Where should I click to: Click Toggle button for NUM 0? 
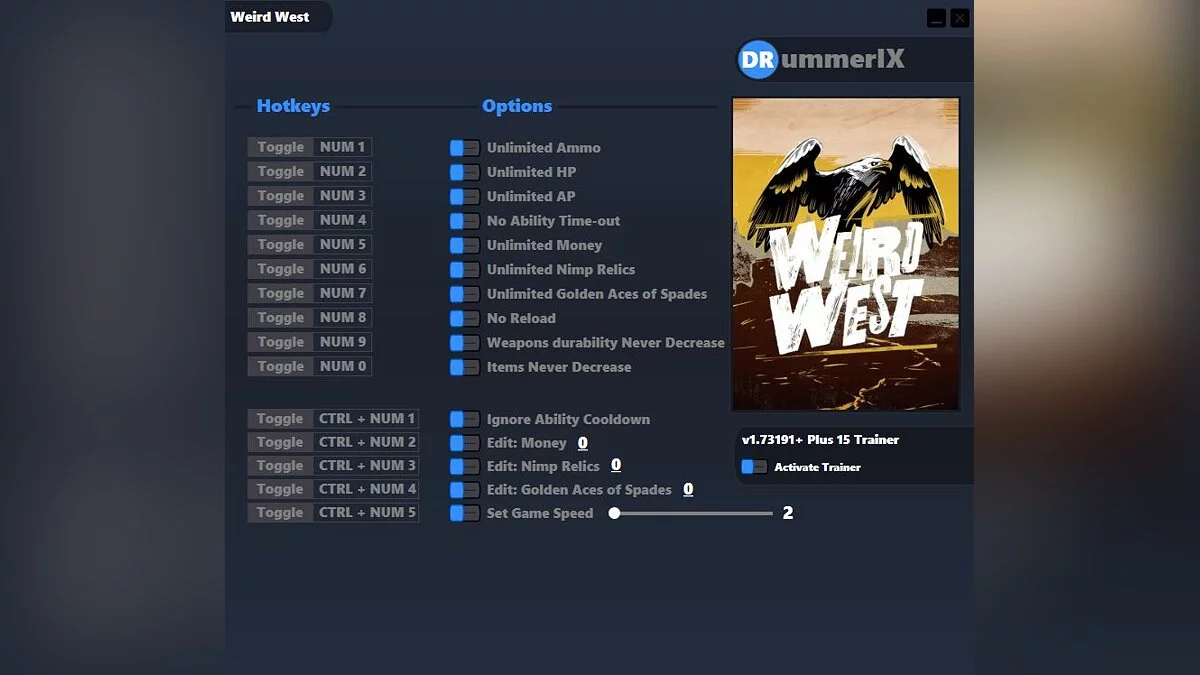coord(280,366)
